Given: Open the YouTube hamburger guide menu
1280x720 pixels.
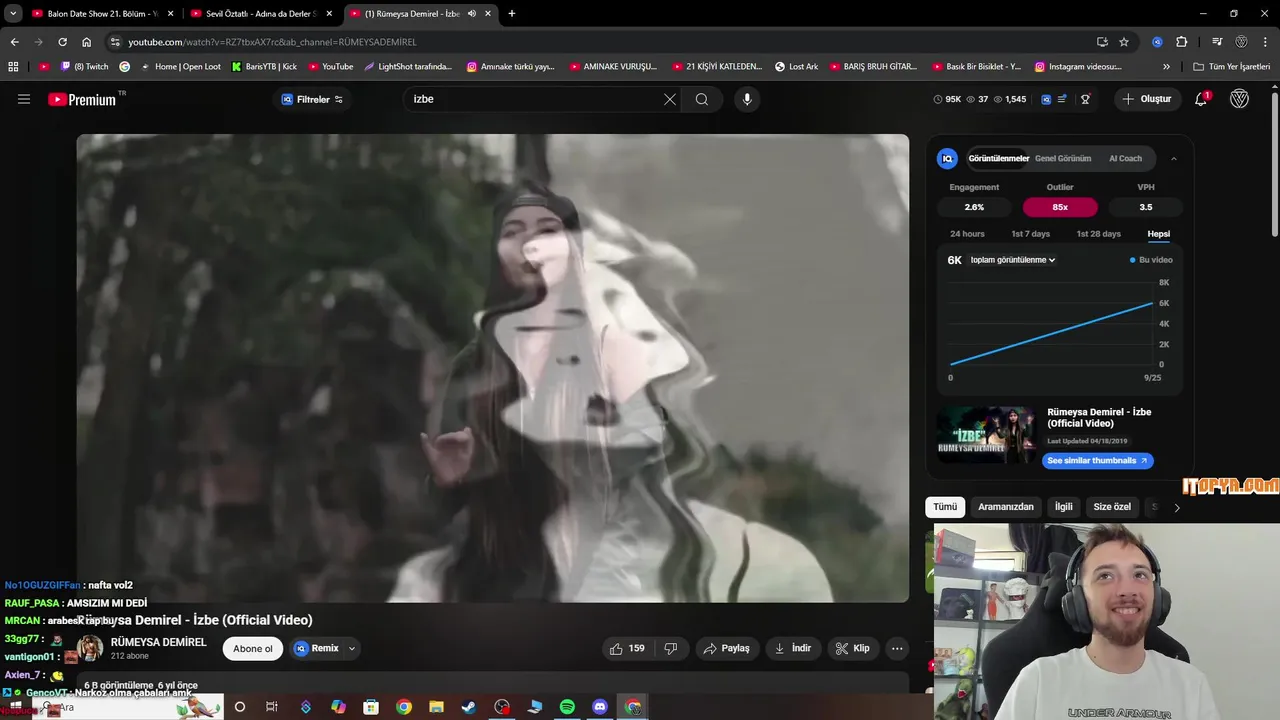Looking at the screenshot, I should tap(24, 99).
